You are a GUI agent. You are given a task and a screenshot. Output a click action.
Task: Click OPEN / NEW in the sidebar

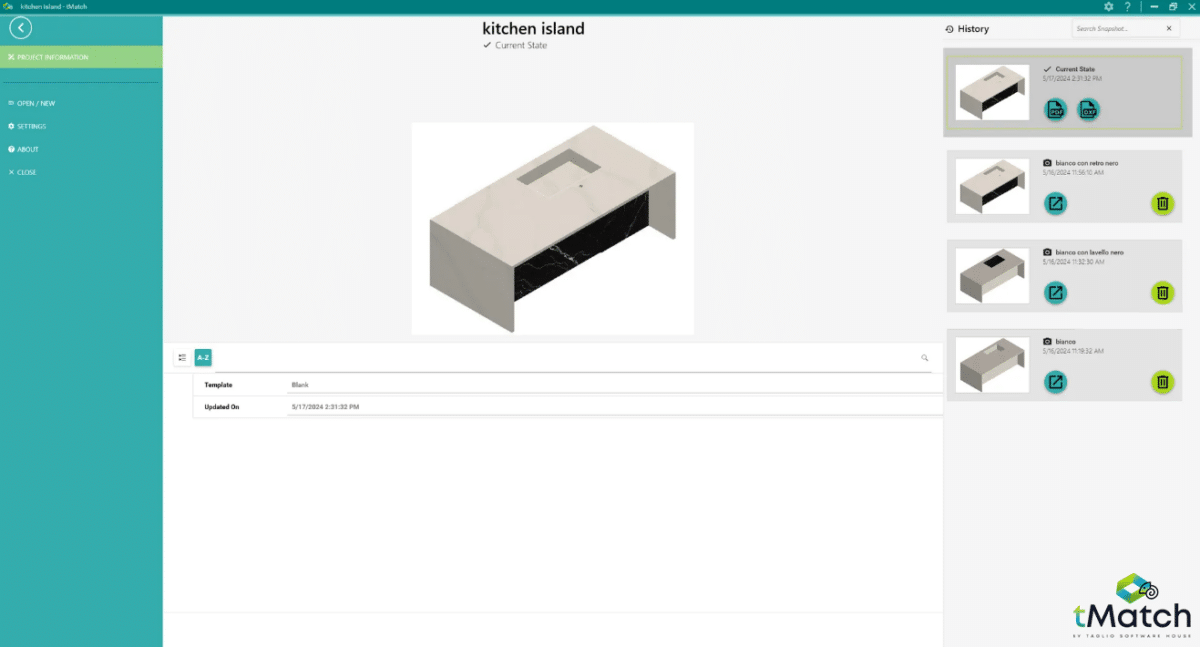coord(35,102)
